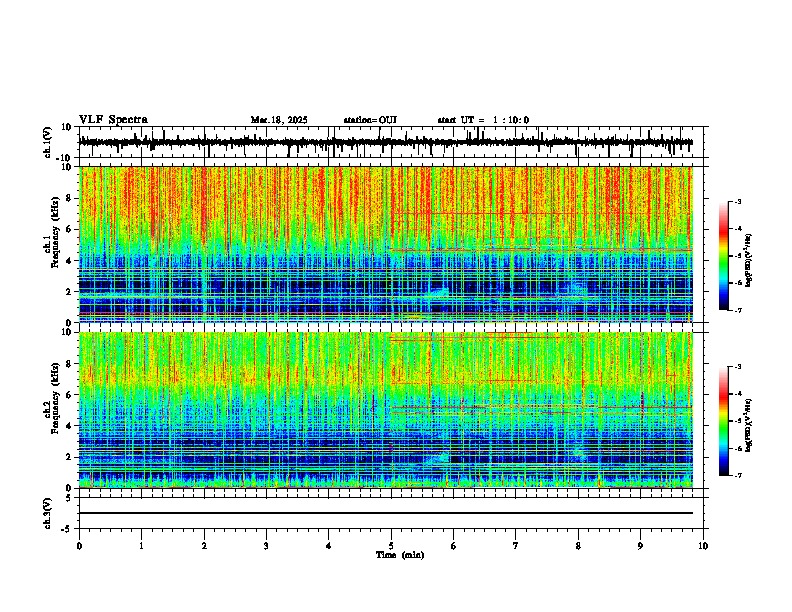Click the ch.2 color bar log(PSD) unit label
792x612 pixels.
tap(748, 425)
